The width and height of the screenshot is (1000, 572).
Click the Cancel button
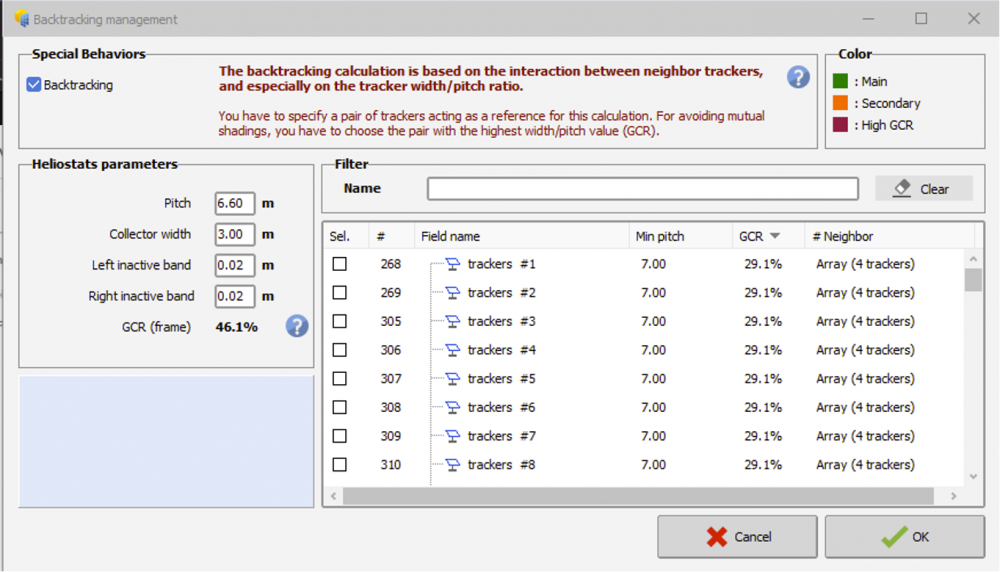click(x=737, y=537)
